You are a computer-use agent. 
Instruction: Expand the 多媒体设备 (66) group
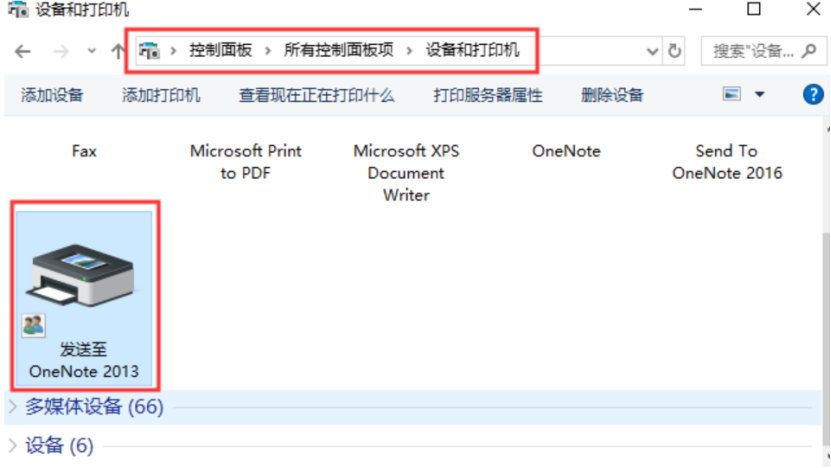pyautogui.click(x=14, y=406)
